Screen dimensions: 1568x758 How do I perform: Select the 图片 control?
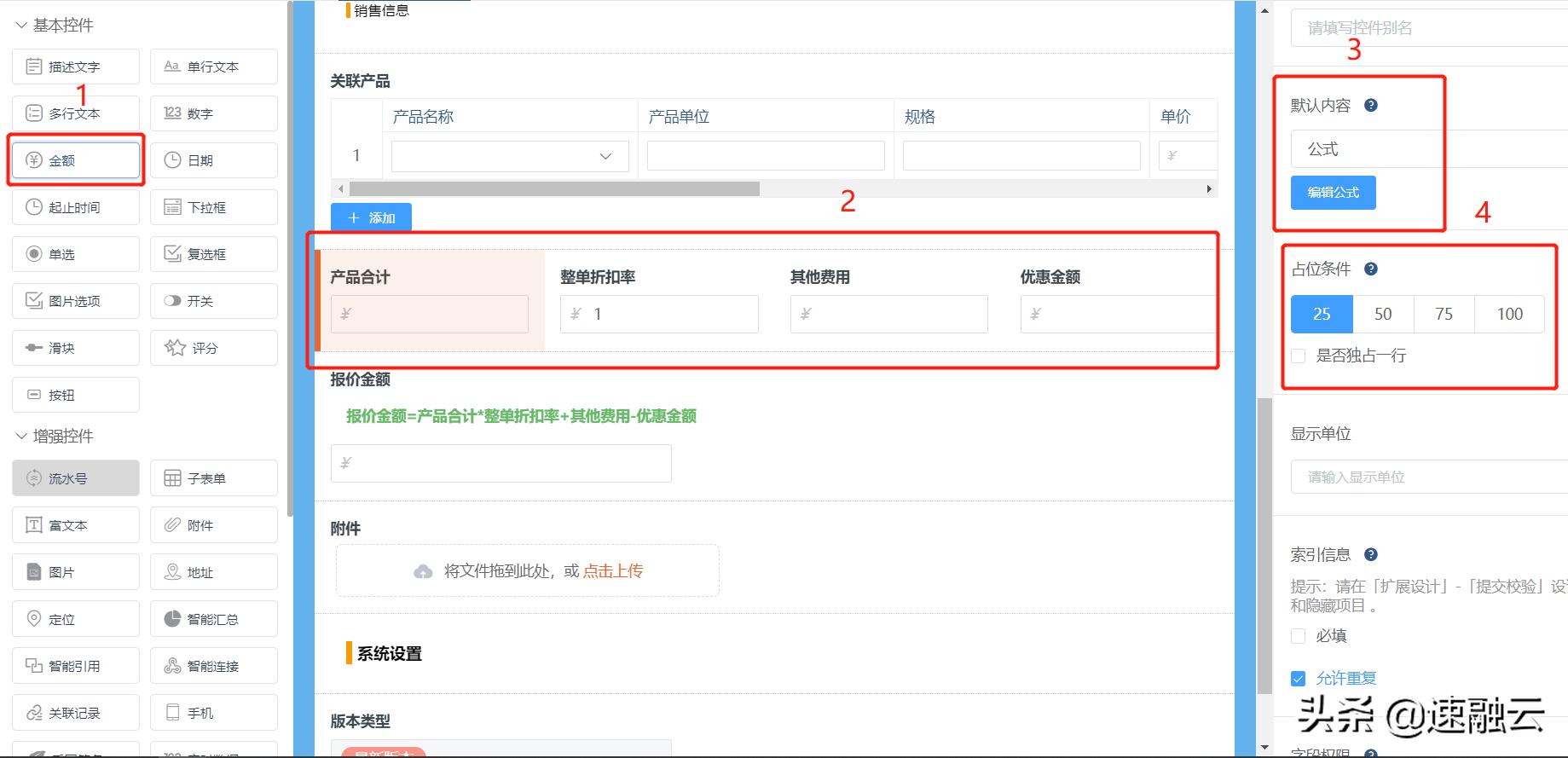76,572
